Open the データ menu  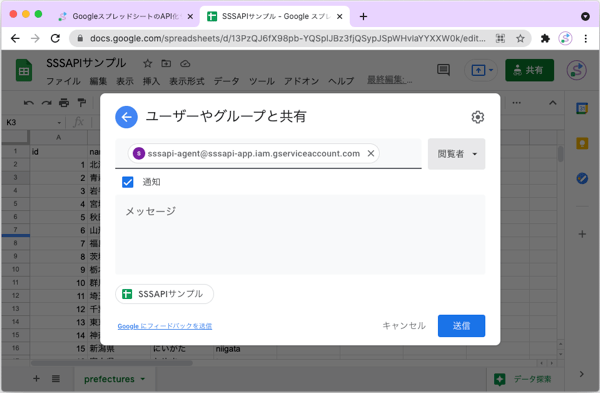pos(227,81)
